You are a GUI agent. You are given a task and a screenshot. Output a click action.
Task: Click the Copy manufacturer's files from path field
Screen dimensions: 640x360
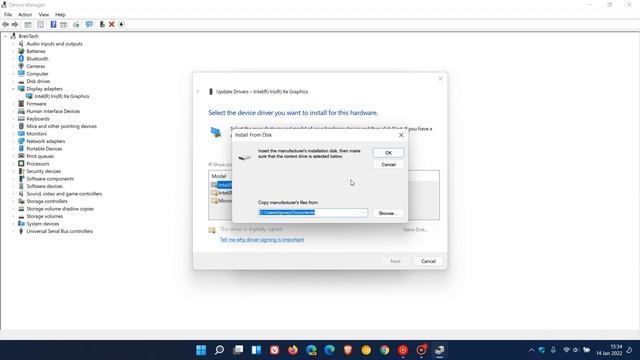pyautogui.click(x=313, y=213)
